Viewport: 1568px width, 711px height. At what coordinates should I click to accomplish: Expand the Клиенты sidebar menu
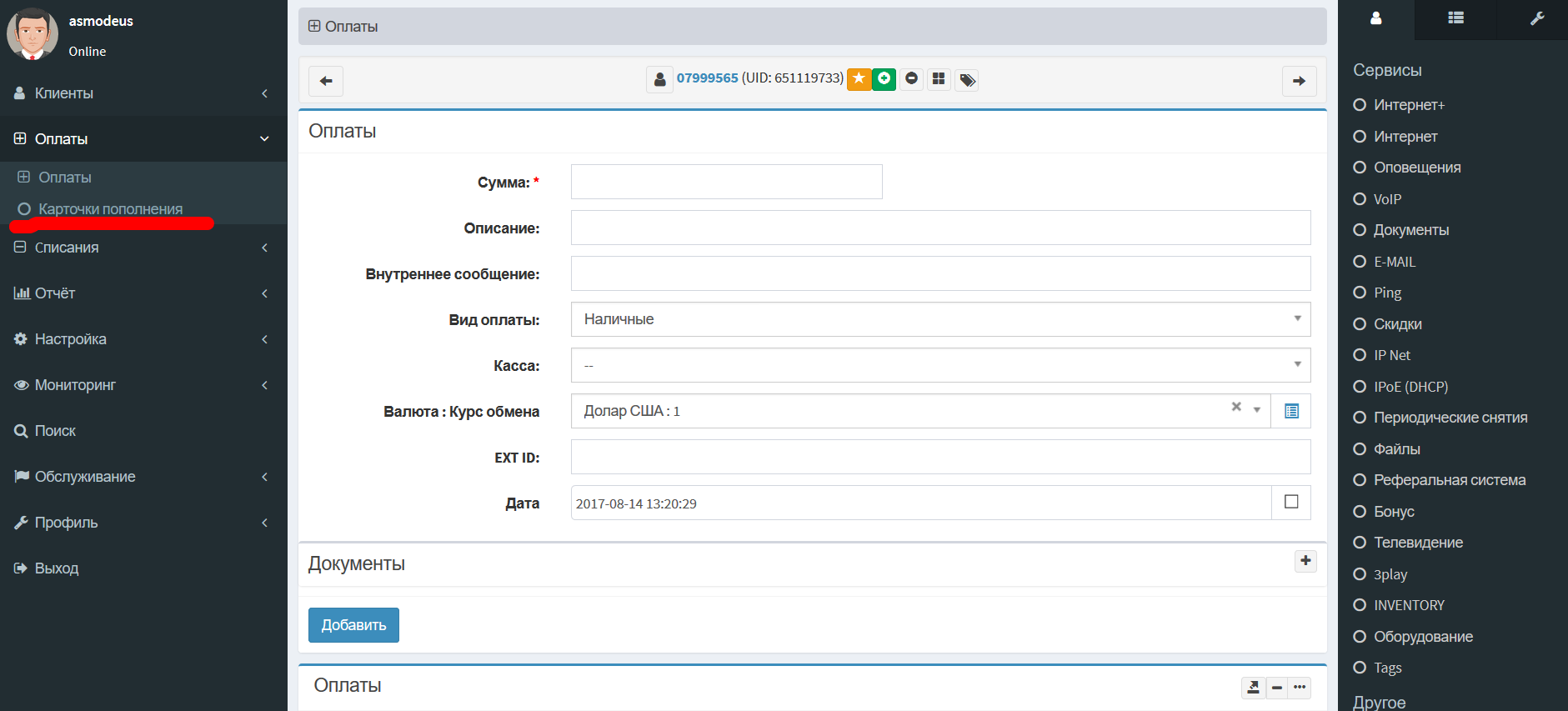[142, 93]
